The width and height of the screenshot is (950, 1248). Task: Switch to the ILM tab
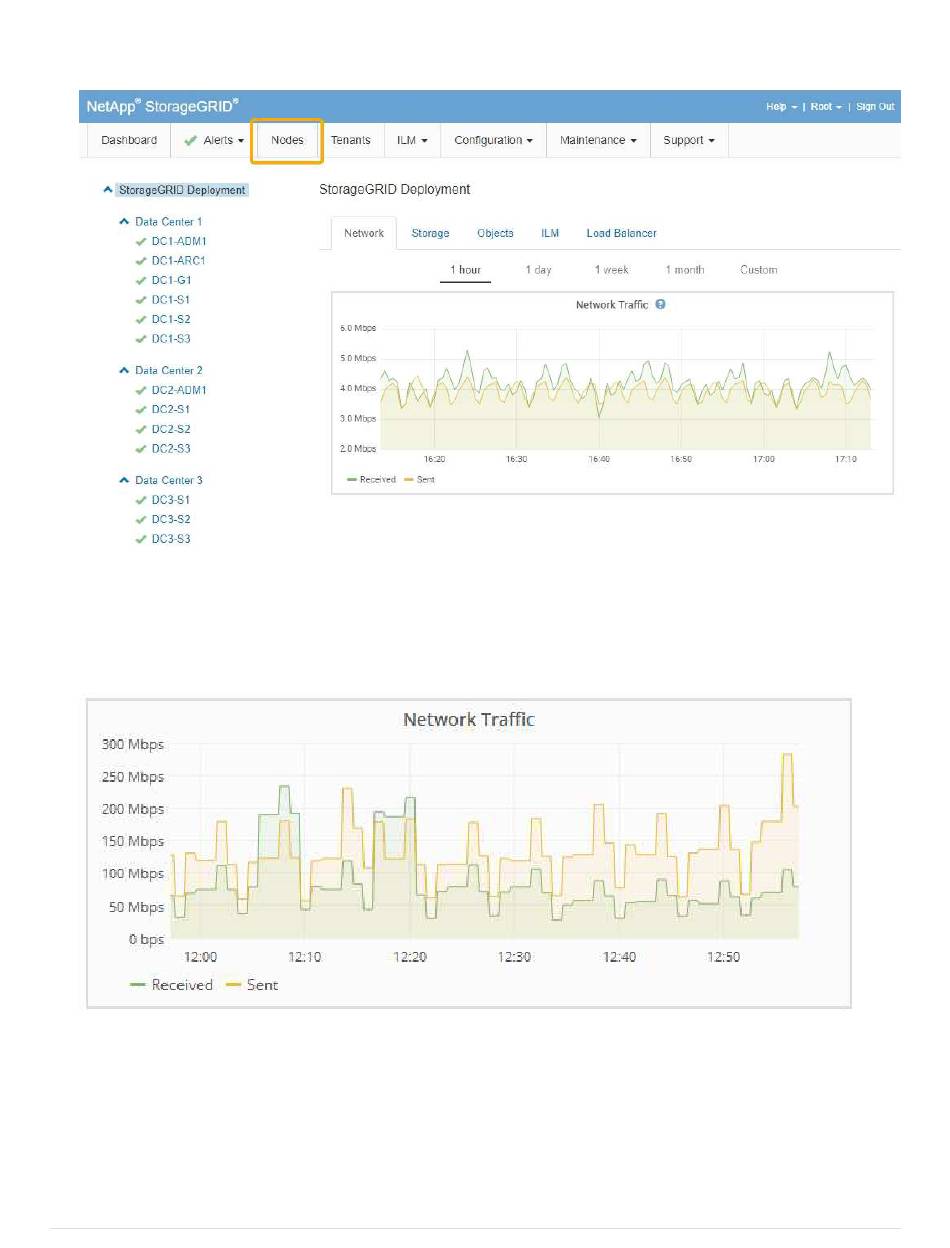pyautogui.click(x=550, y=233)
